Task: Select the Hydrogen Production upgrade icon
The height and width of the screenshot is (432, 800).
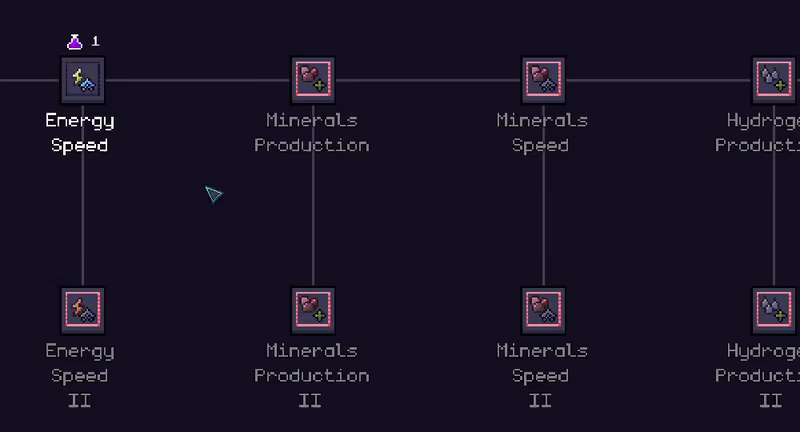Action: (x=774, y=80)
